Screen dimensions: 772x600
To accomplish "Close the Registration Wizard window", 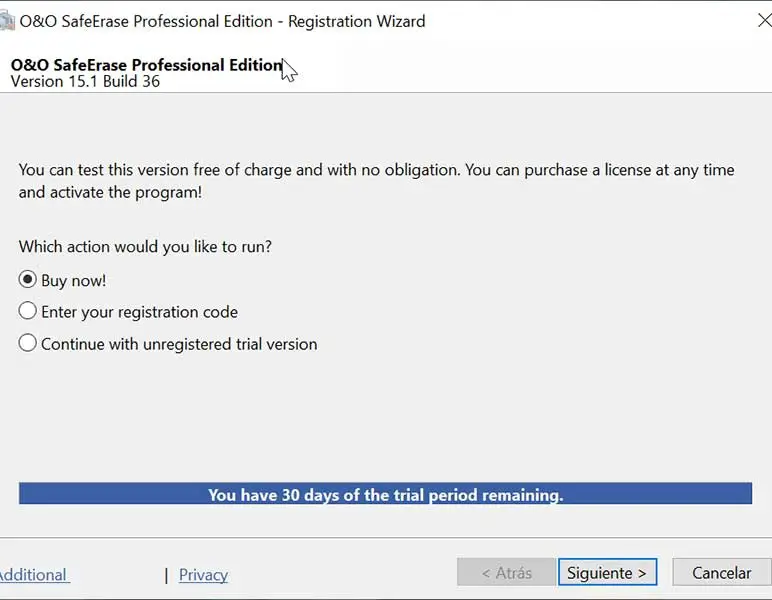I will point(762,20).
